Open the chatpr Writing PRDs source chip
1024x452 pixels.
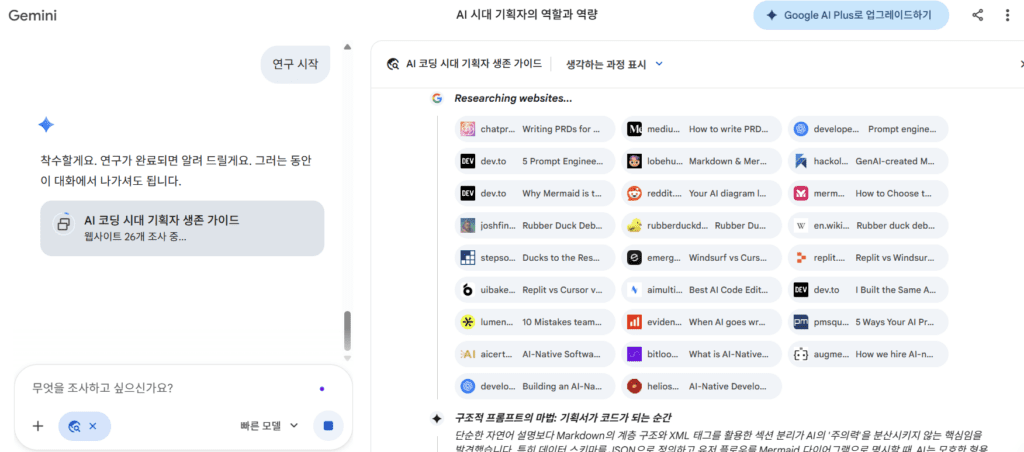click(535, 129)
